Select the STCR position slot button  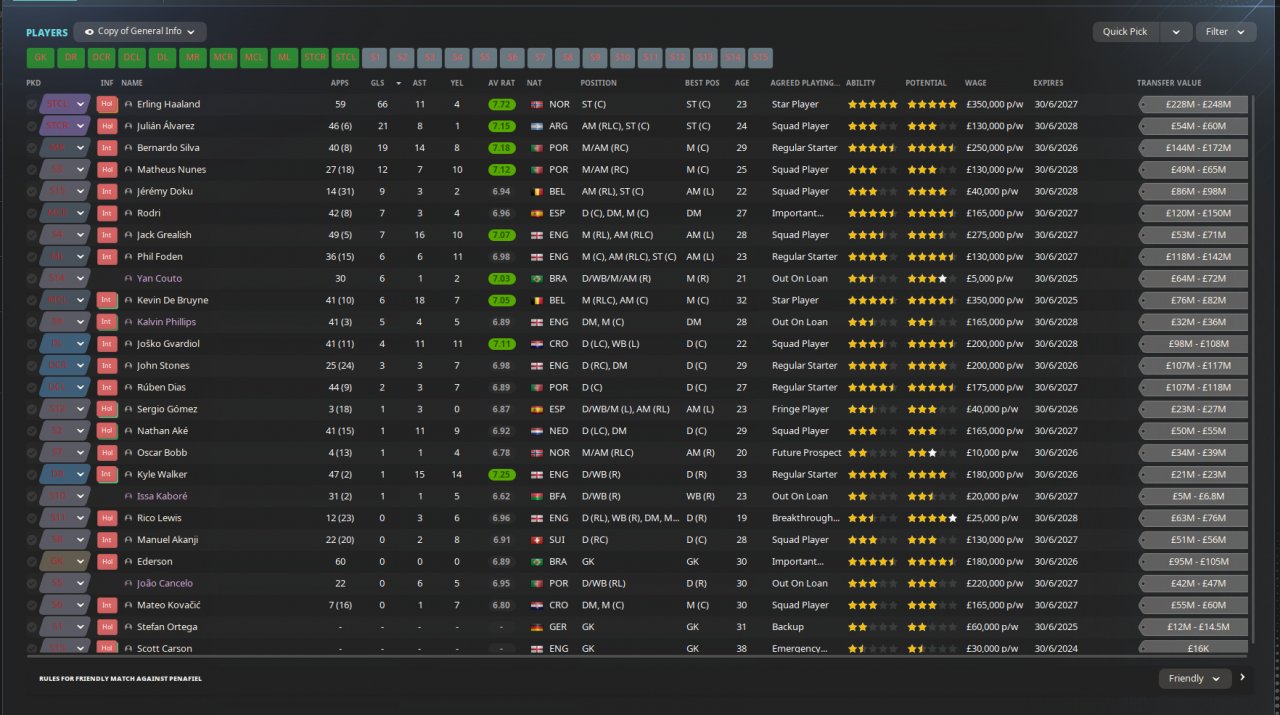314,57
